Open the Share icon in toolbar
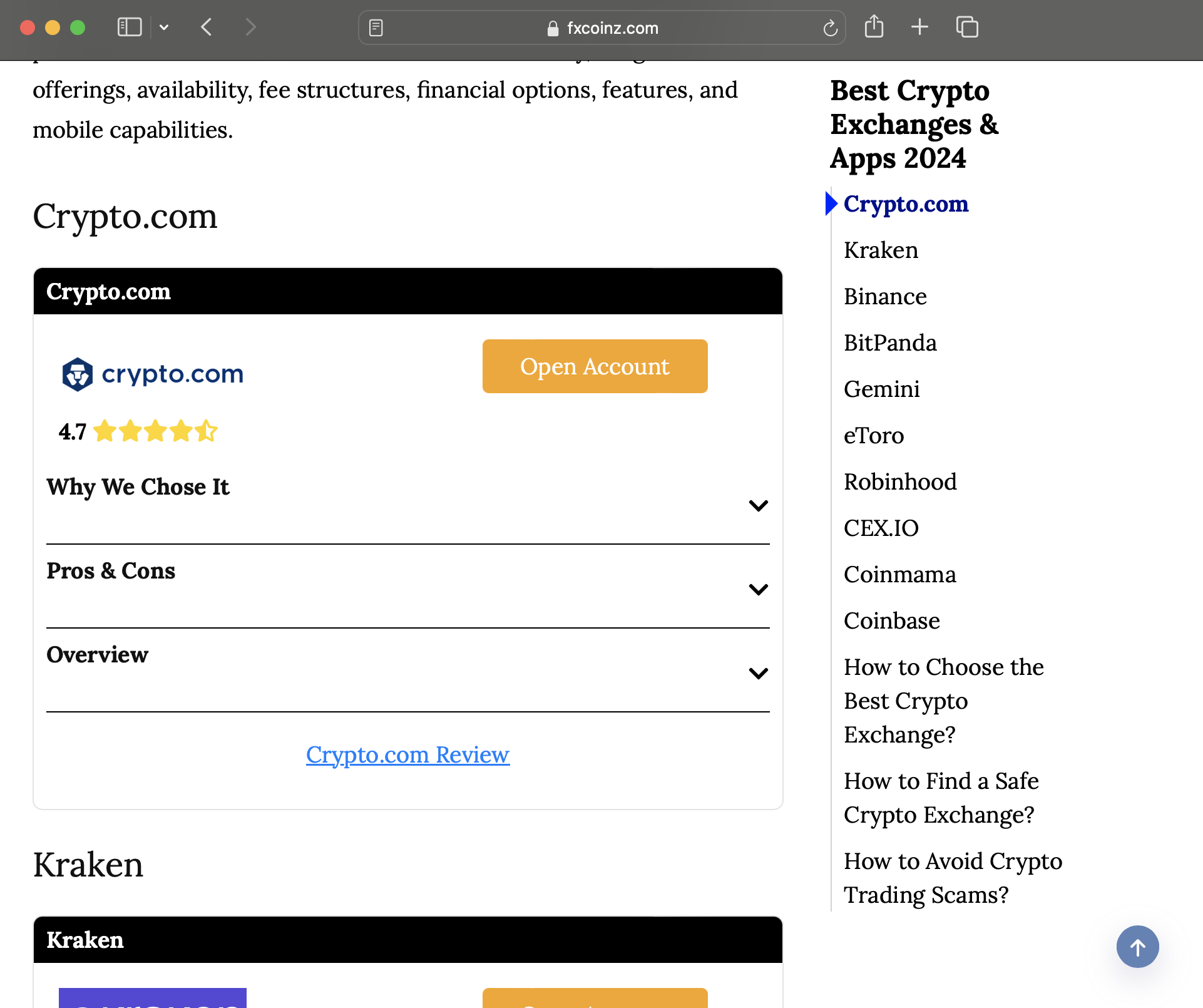 click(x=874, y=26)
